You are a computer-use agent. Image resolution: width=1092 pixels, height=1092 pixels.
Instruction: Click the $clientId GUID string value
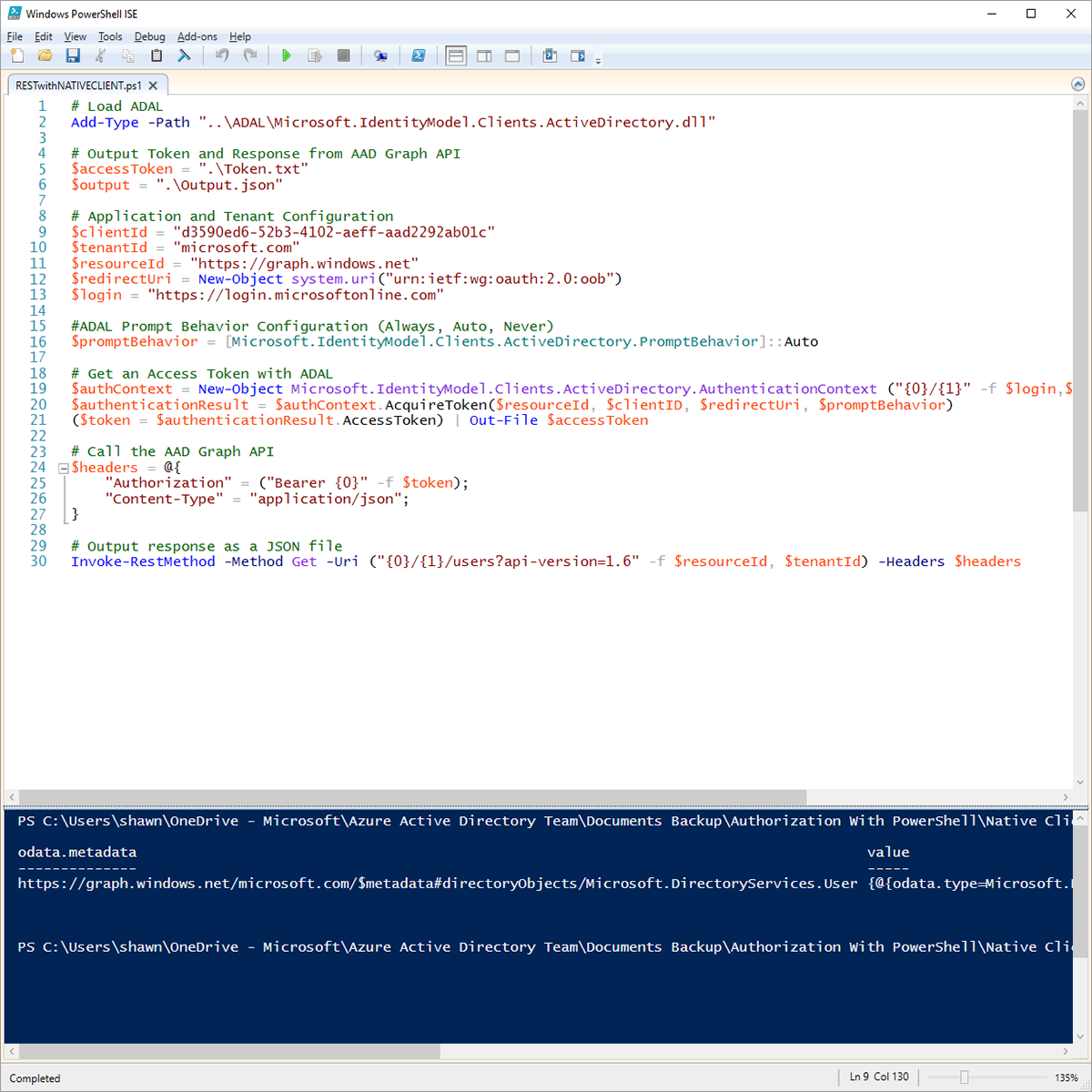pyautogui.click(x=334, y=232)
